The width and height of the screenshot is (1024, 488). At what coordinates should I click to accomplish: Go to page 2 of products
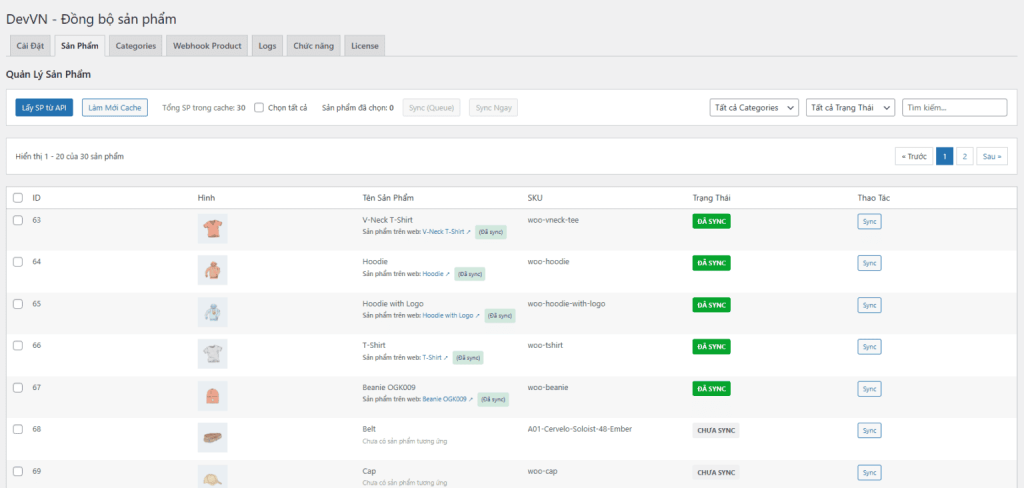click(x=964, y=156)
